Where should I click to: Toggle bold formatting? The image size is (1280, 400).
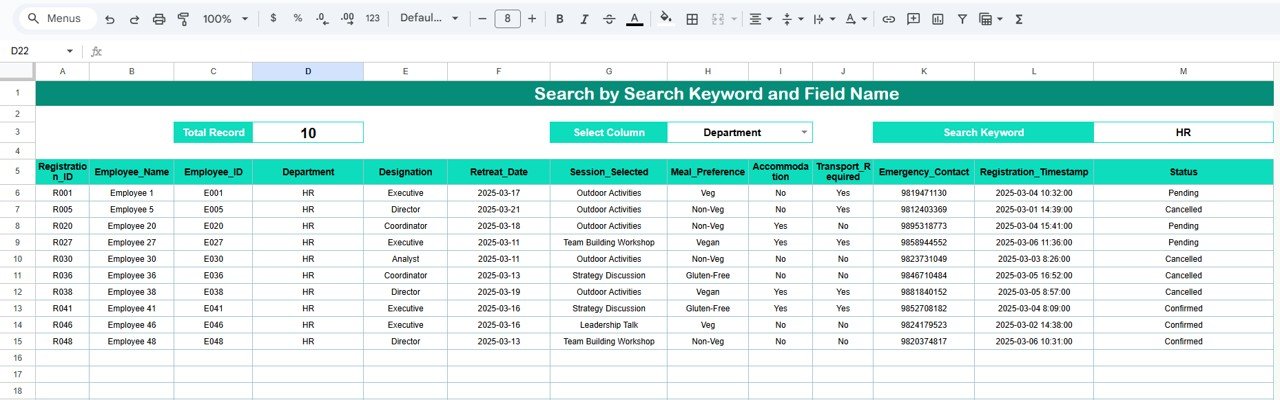click(x=559, y=19)
